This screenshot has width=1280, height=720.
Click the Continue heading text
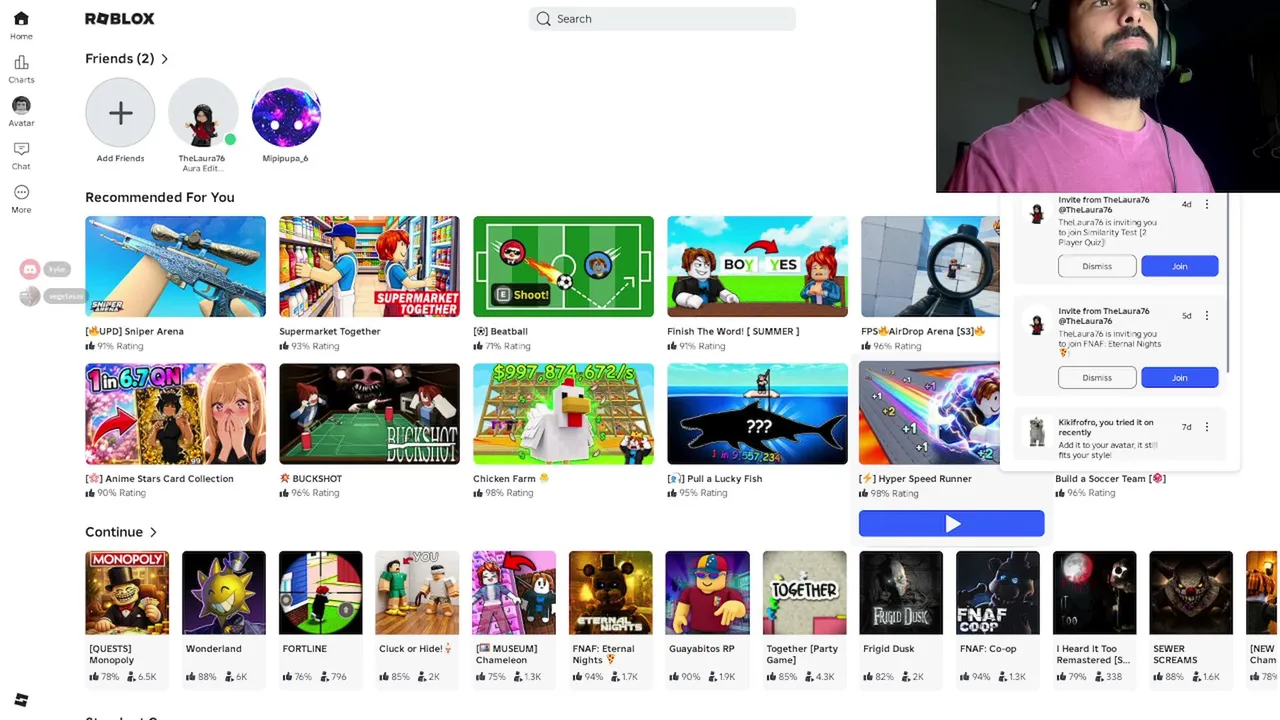pos(114,532)
